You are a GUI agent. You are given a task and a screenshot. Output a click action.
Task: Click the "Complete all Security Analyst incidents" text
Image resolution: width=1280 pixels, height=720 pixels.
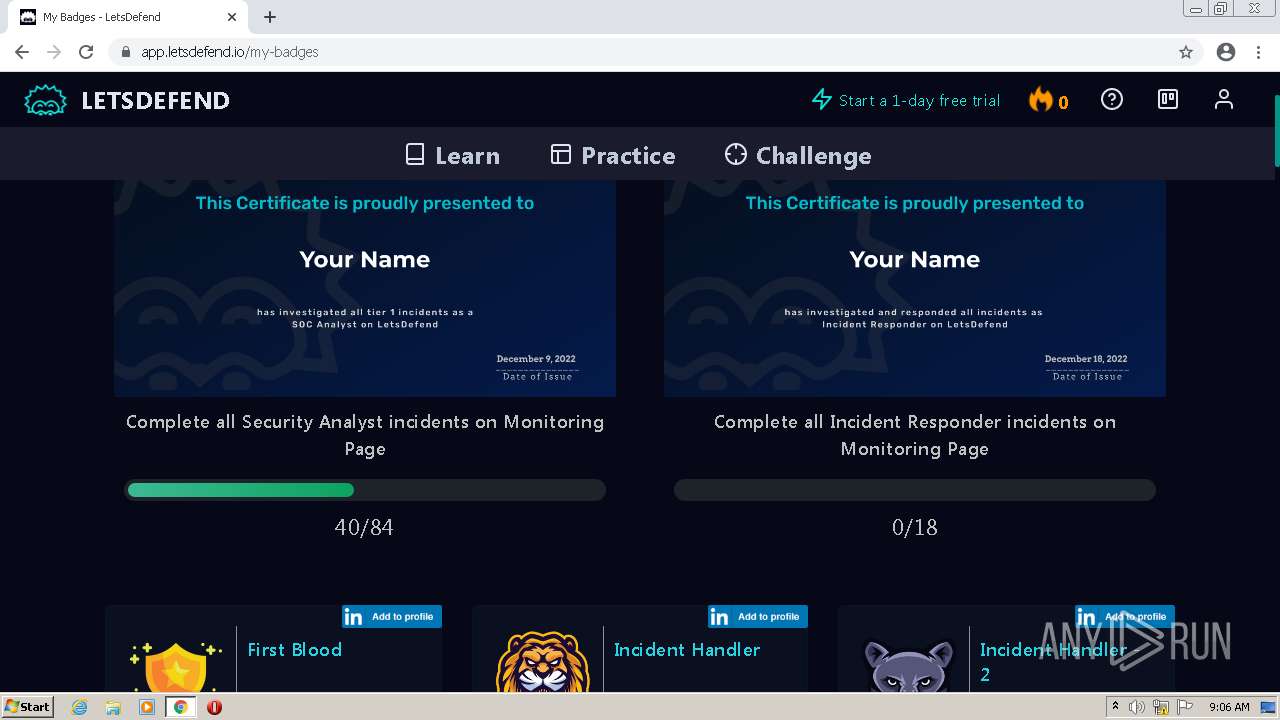click(x=365, y=435)
